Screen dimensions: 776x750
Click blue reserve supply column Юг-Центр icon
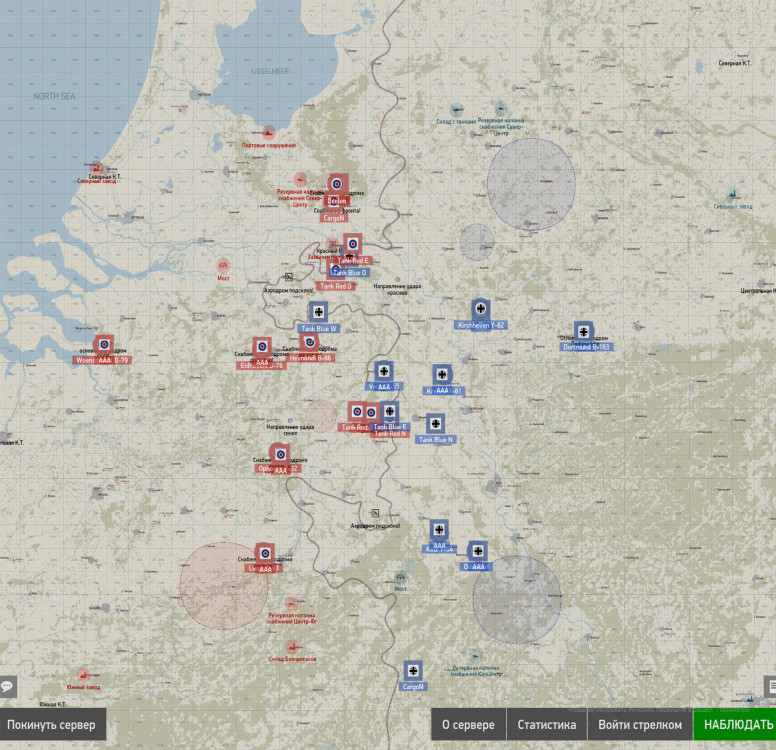coord(475,657)
